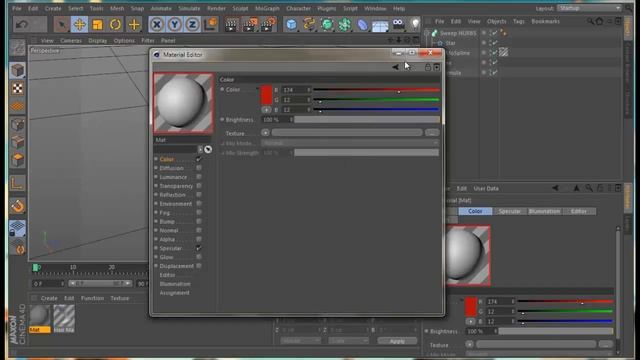Click the lock icon in Material Editor
640x360 pixels.
427,67
